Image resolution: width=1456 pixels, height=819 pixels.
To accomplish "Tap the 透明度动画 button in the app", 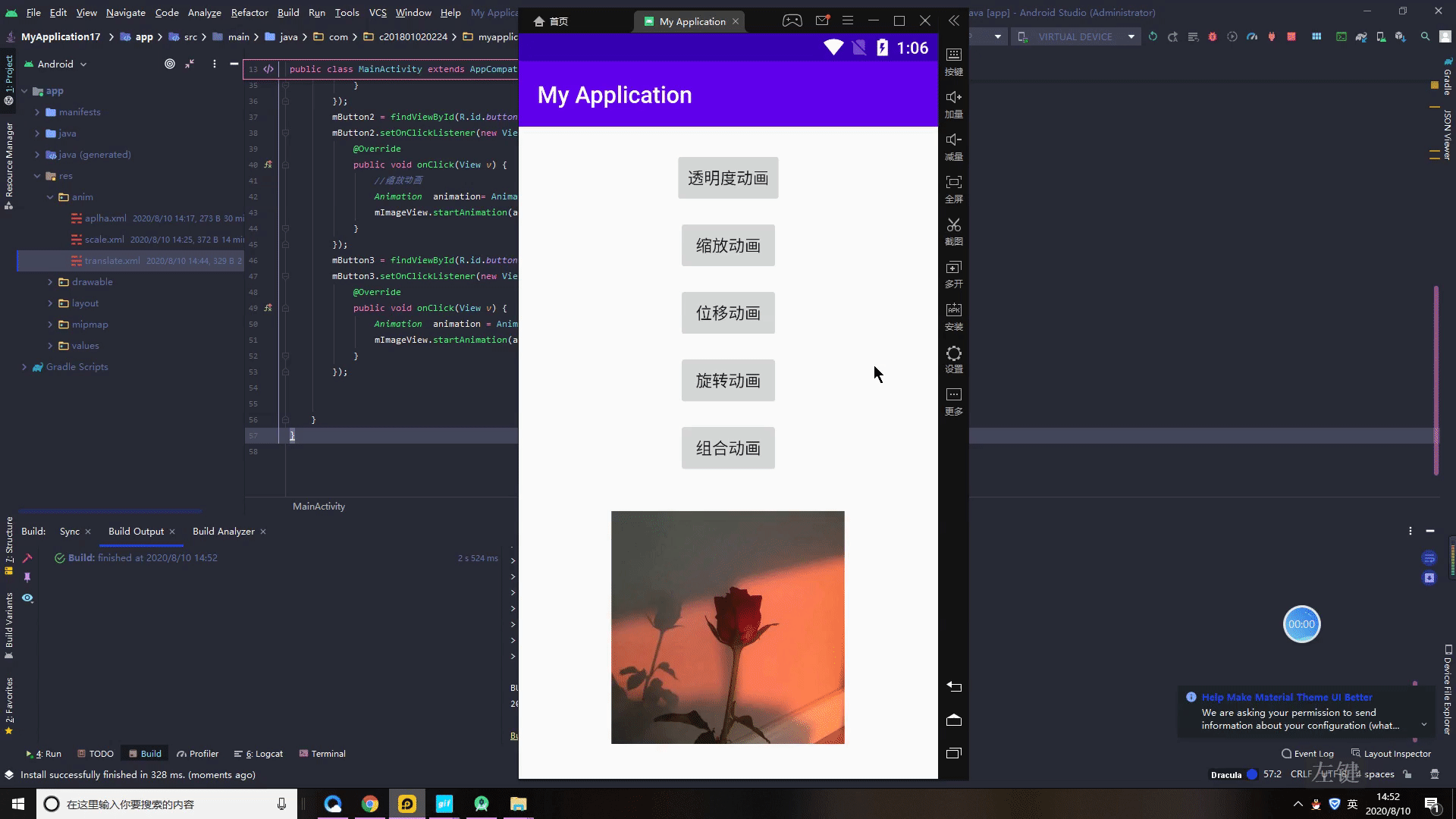I will tap(728, 178).
